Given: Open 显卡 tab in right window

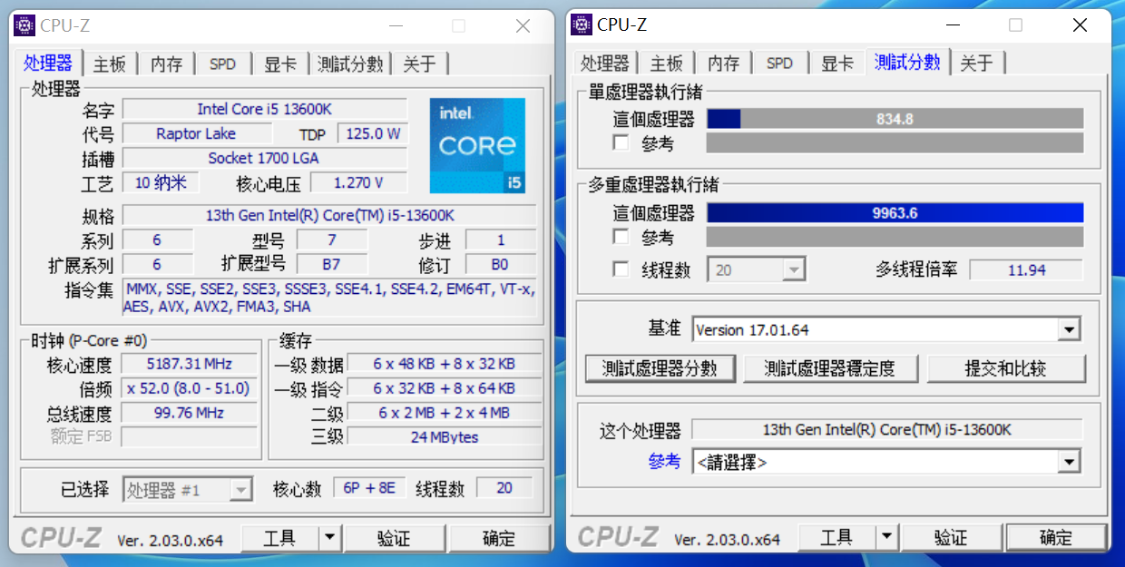Looking at the screenshot, I should 837,64.
